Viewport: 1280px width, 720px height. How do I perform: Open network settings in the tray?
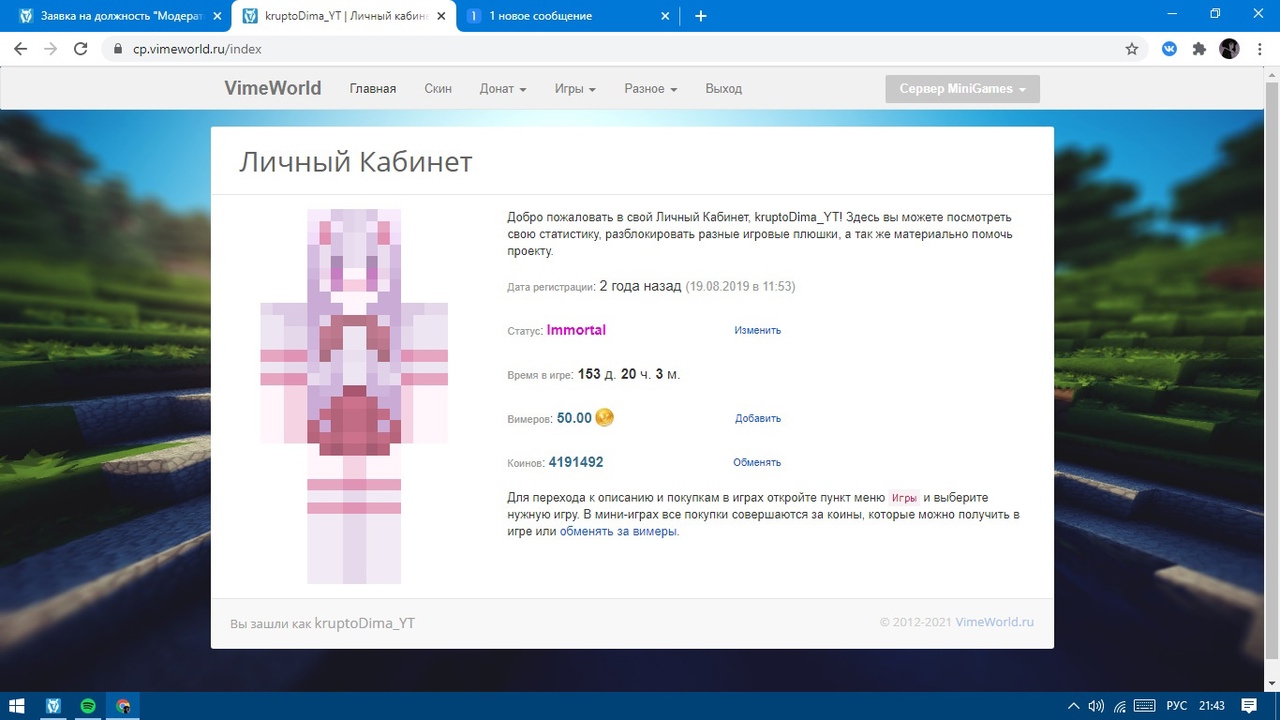coord(1121,705)
